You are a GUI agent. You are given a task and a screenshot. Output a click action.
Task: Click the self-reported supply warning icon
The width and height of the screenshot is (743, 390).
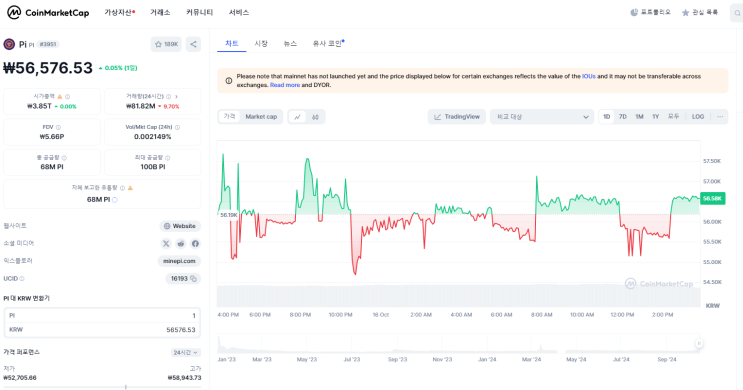coord(130,188)
